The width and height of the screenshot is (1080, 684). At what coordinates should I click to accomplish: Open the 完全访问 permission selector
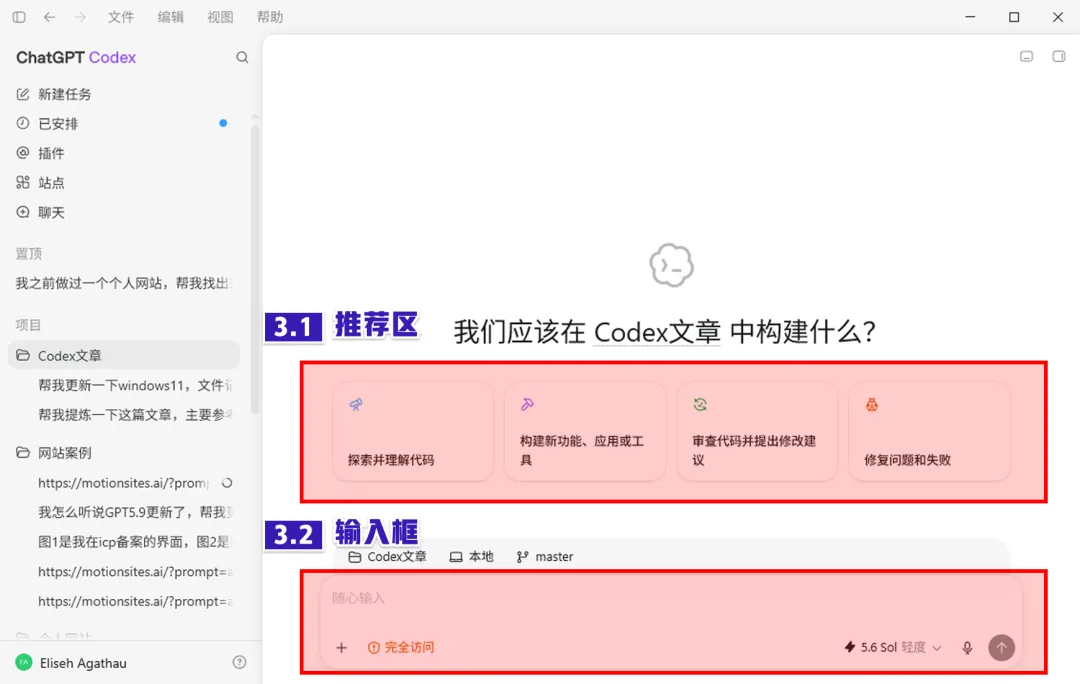[401, 647]
